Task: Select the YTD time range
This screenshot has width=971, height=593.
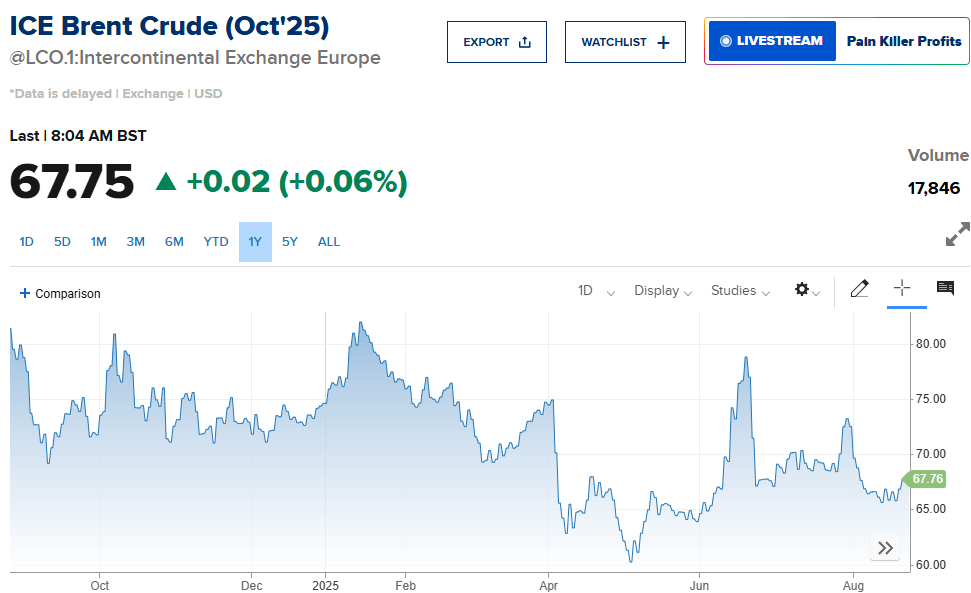Action: (x=216, y=242)
